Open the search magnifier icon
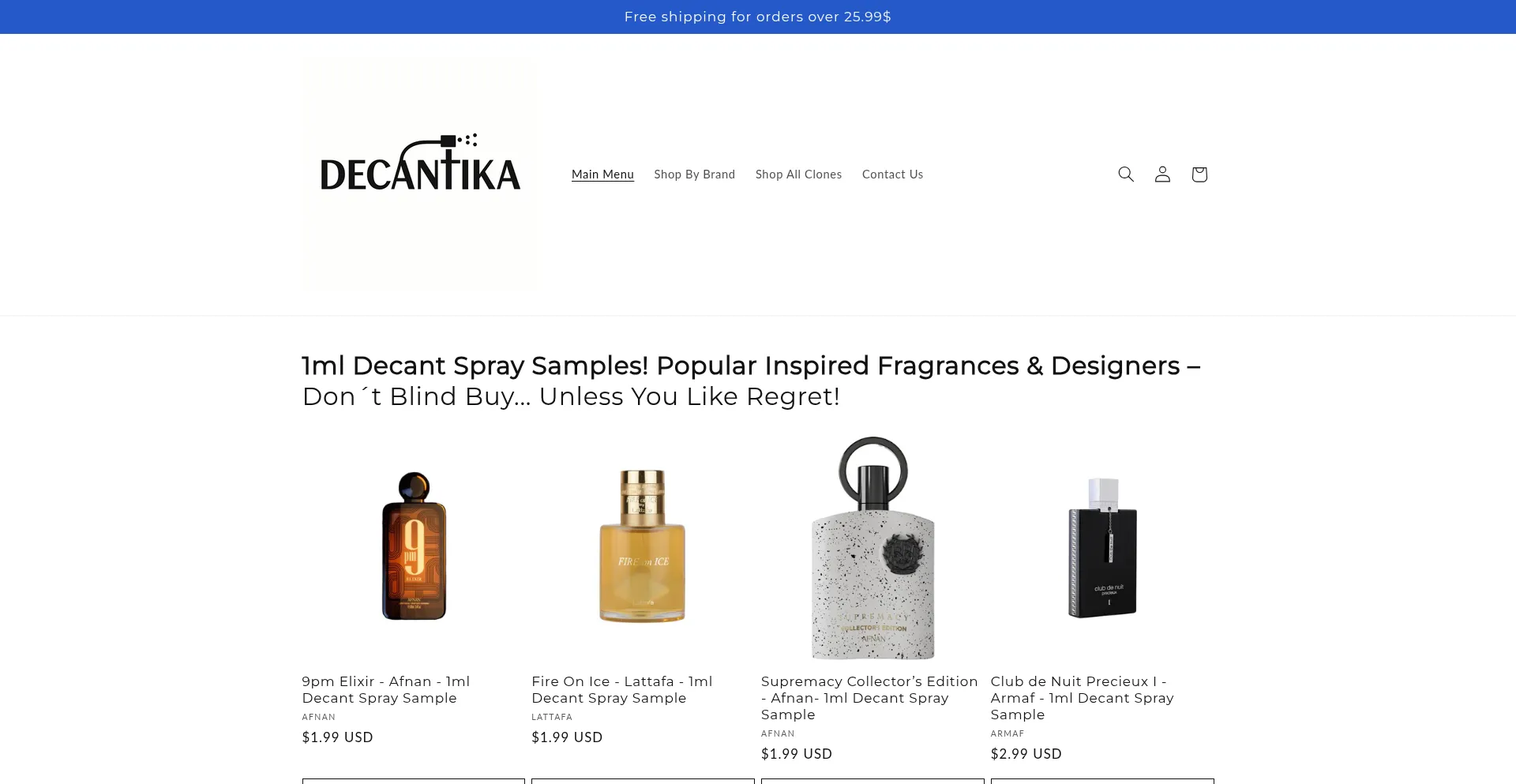 tap(1126, 174)
